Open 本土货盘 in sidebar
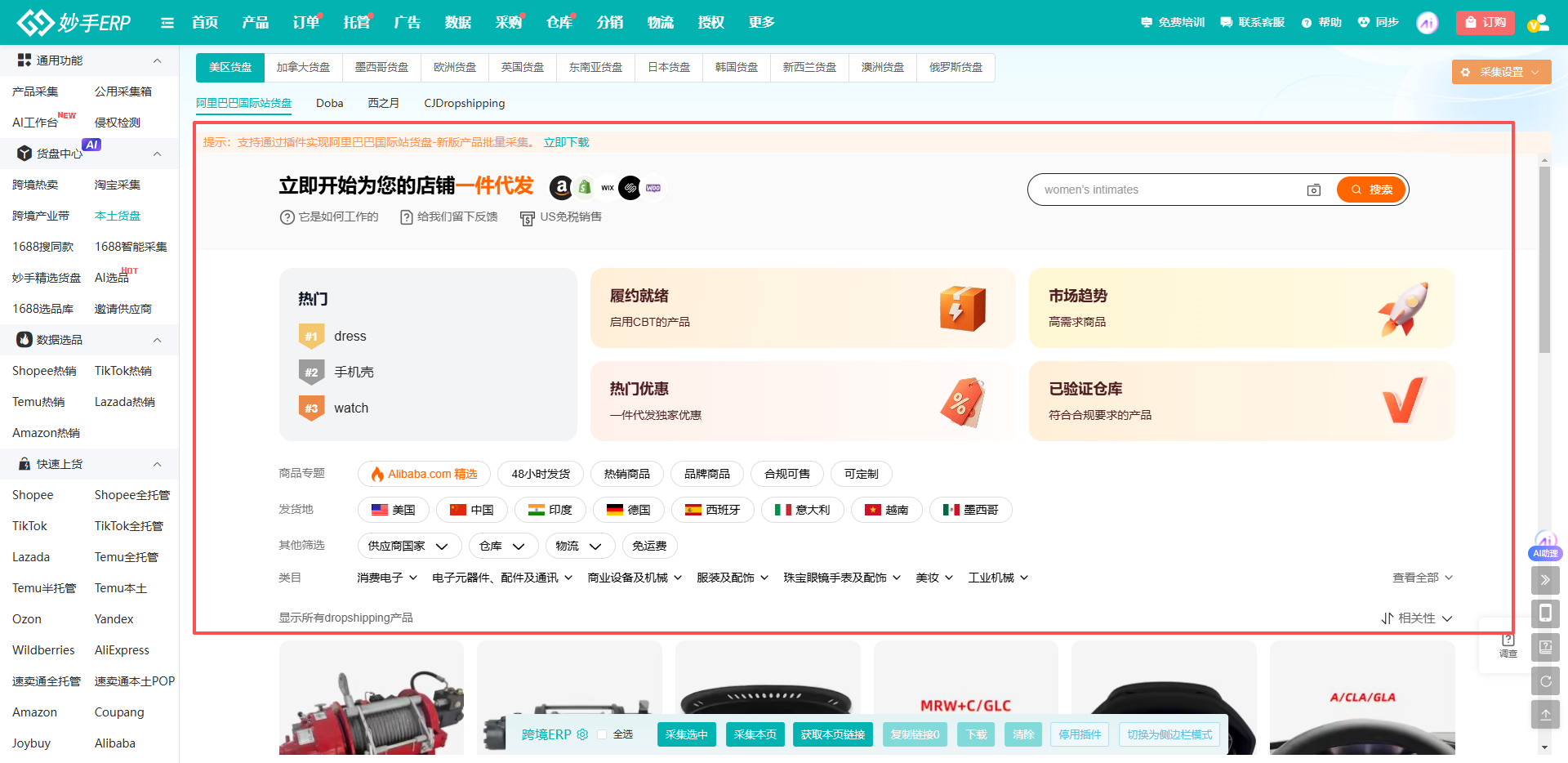The height and width of the screenshot is (763, 1568). [118, 216]
